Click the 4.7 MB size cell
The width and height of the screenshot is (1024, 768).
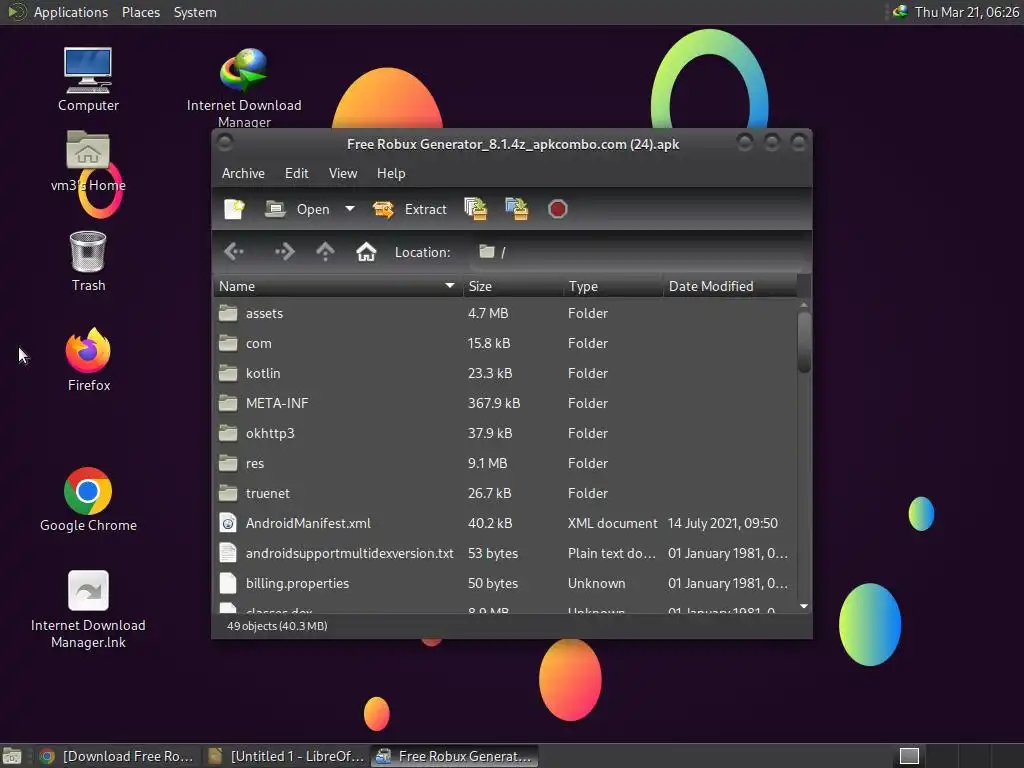click(x=488, y=313)
